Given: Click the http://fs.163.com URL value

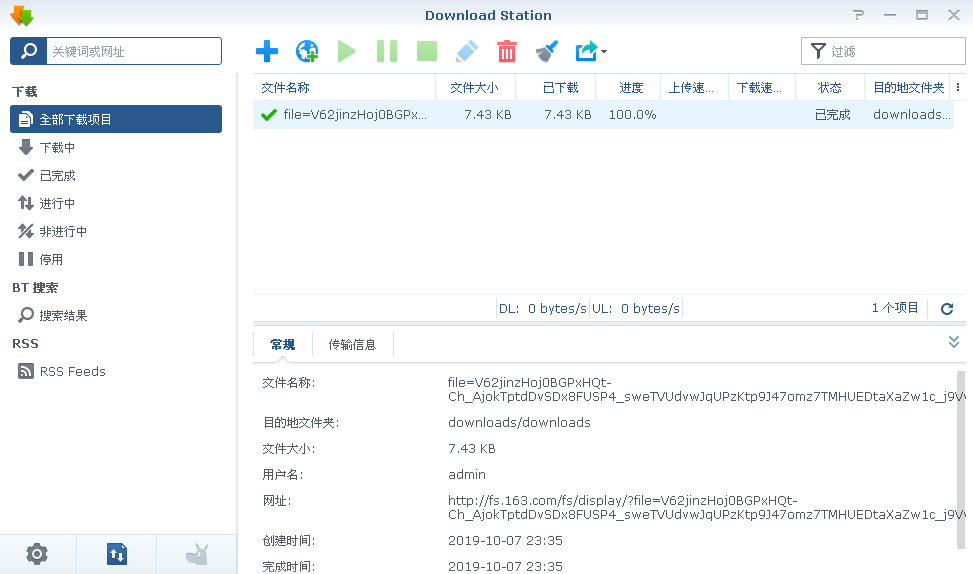Looking at the screenshot, I should tap(706, 508).
